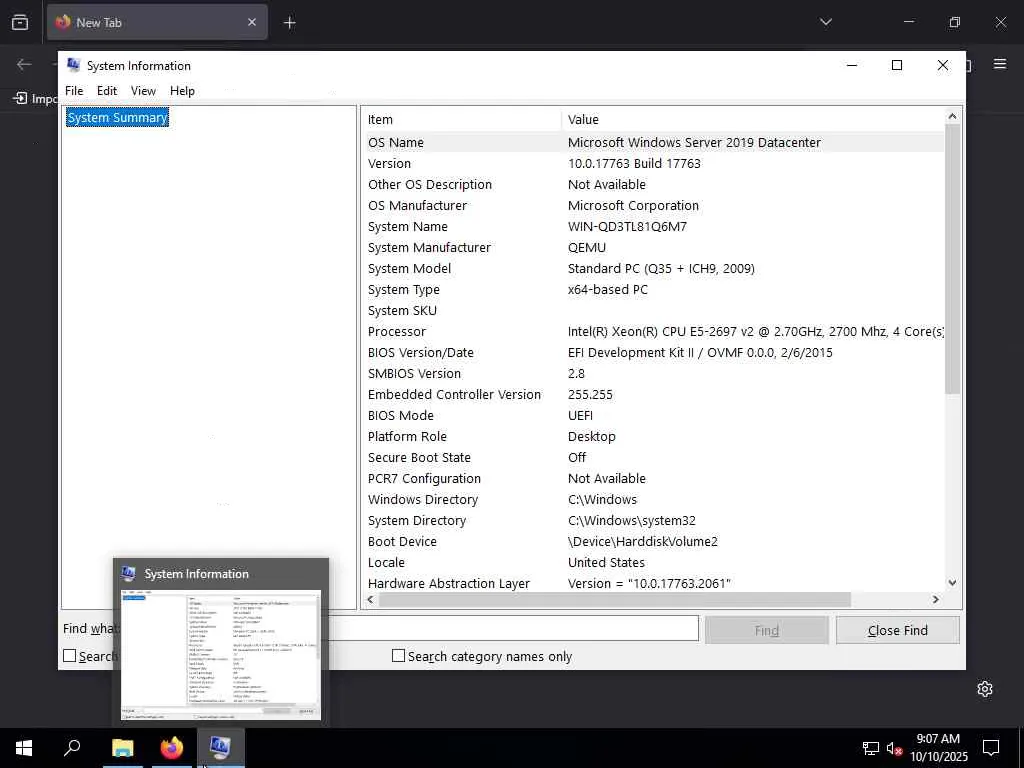Open Firefox tab overview icon
The height and width of the screenshot is (768, 1024).
click(x=20, y=22)
